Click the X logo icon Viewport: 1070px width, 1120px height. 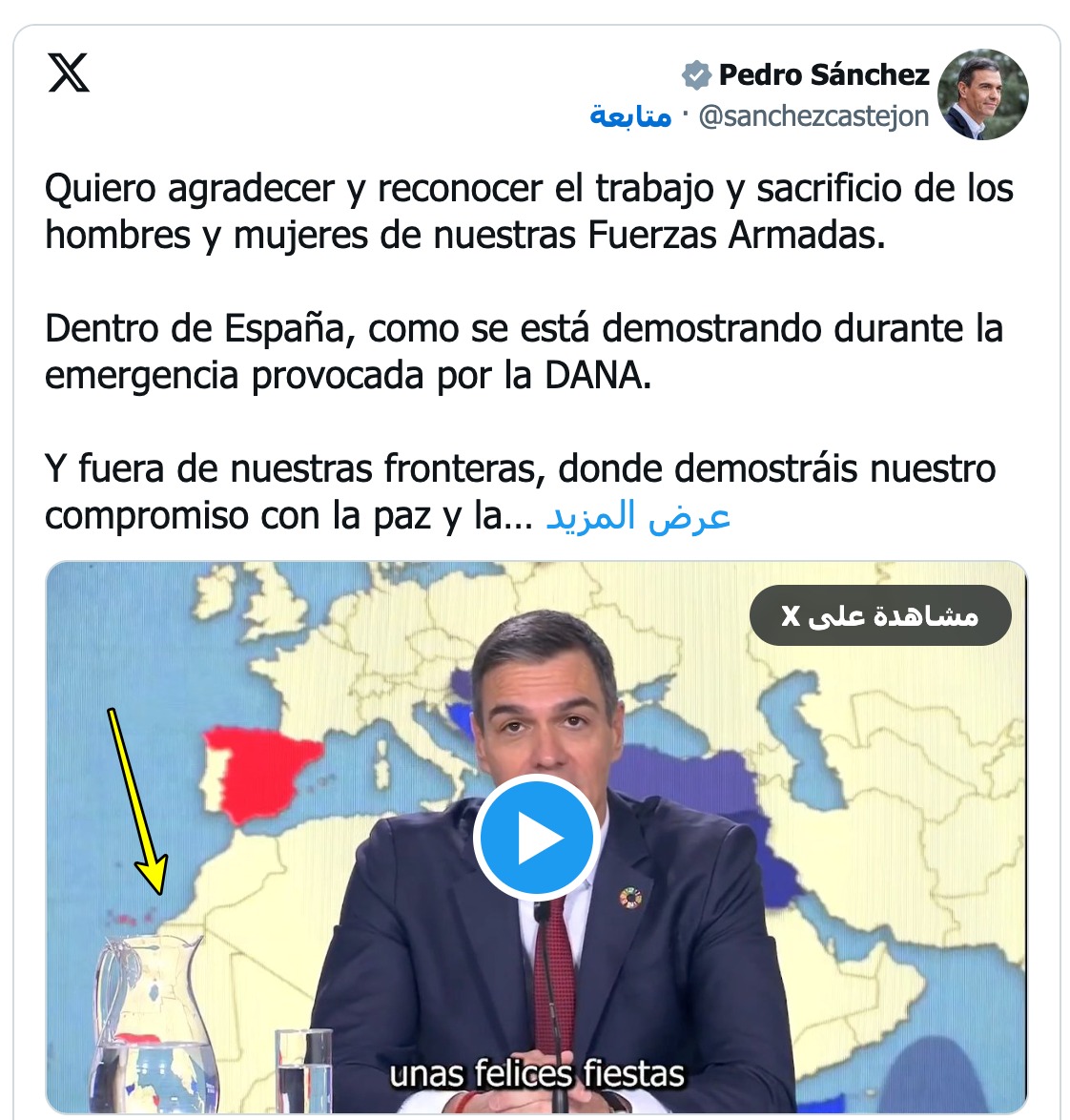[69, 73]
